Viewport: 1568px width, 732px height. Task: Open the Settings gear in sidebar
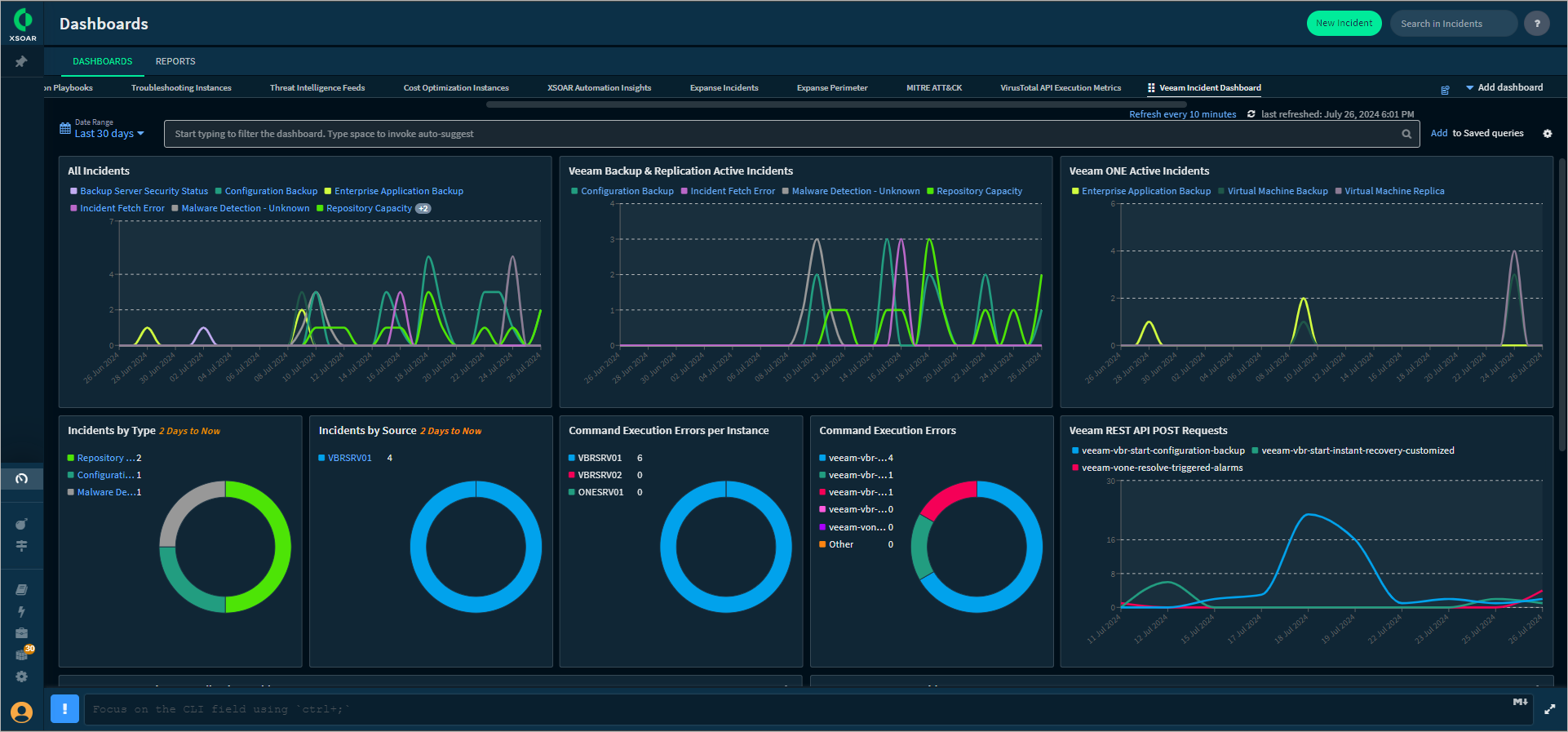click(22, 677)
